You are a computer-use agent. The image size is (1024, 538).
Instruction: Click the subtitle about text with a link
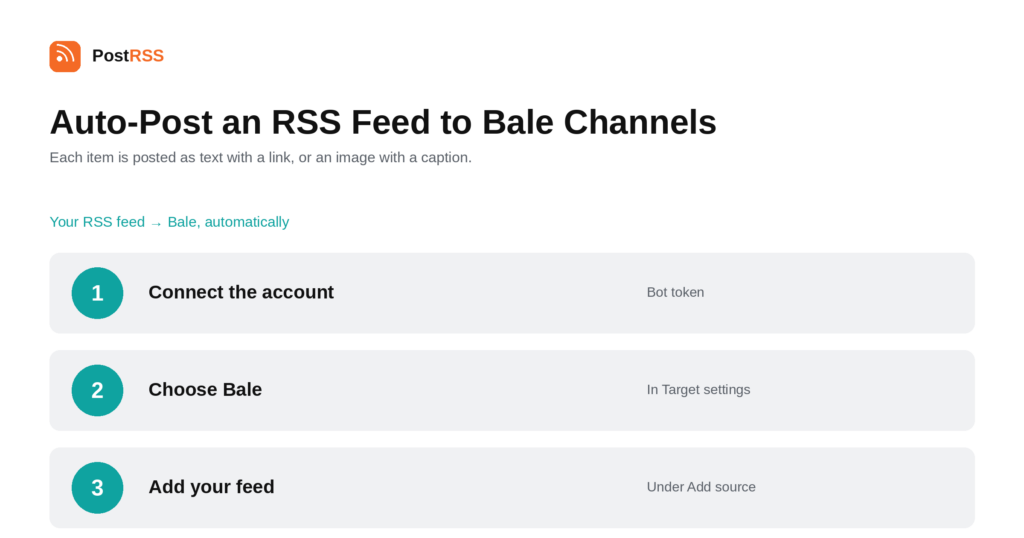click(x=261, y=157)
